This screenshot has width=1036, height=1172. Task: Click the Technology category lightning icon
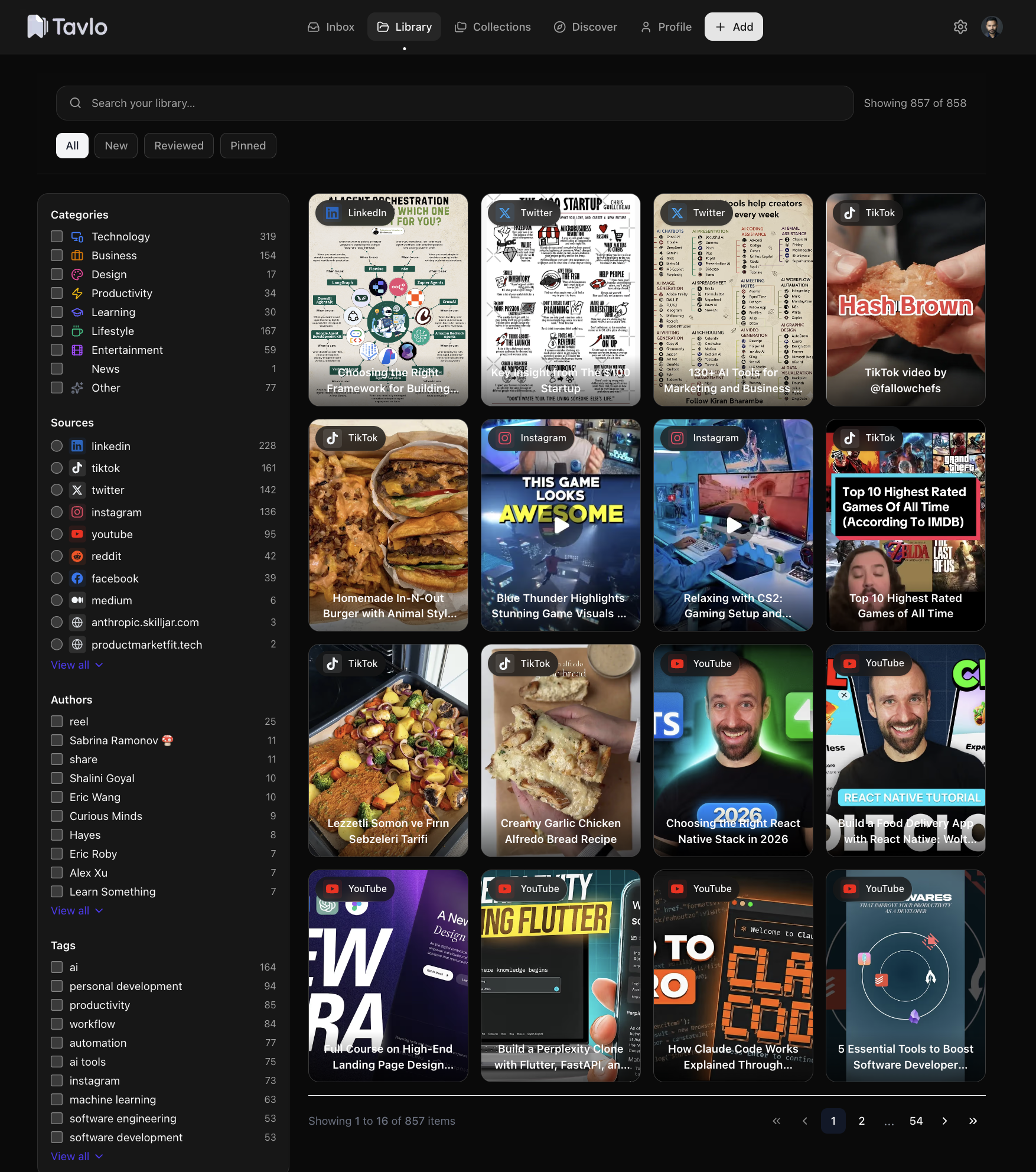tap(77, 236)
